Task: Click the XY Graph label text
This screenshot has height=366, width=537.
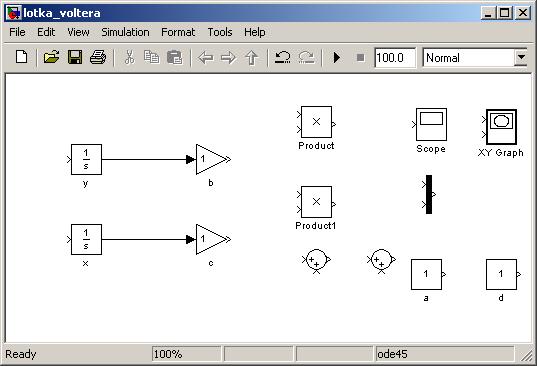Action: (x=501, y=153)
